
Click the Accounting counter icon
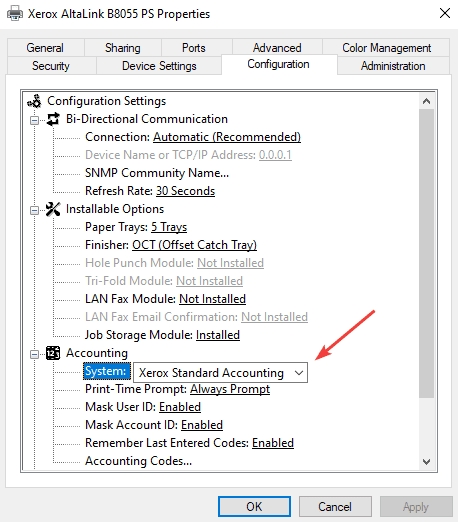(x=53, y=353)
